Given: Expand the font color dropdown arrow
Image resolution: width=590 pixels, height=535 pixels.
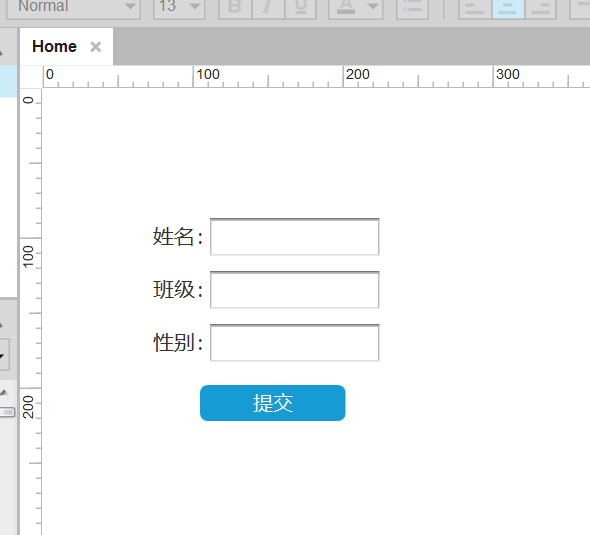Looking at the screenshot, I should tap(373, 6).
